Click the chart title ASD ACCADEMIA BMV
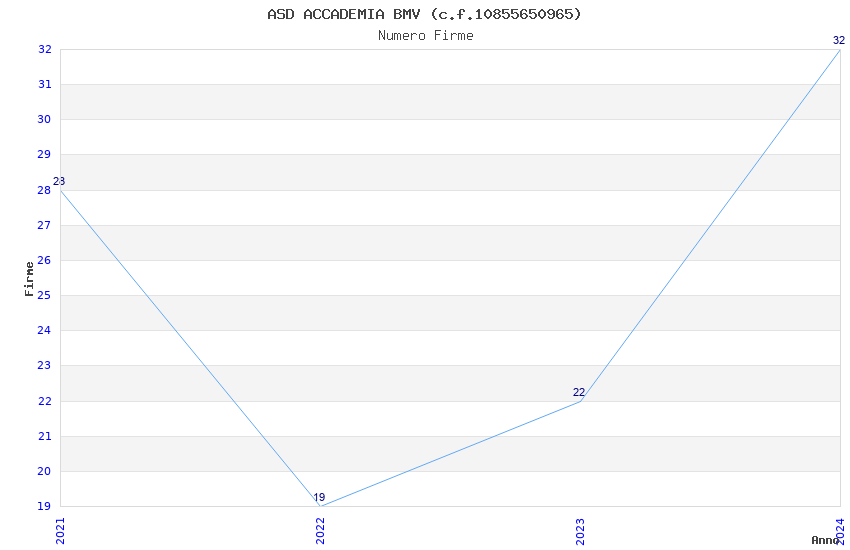 point(424,14)
